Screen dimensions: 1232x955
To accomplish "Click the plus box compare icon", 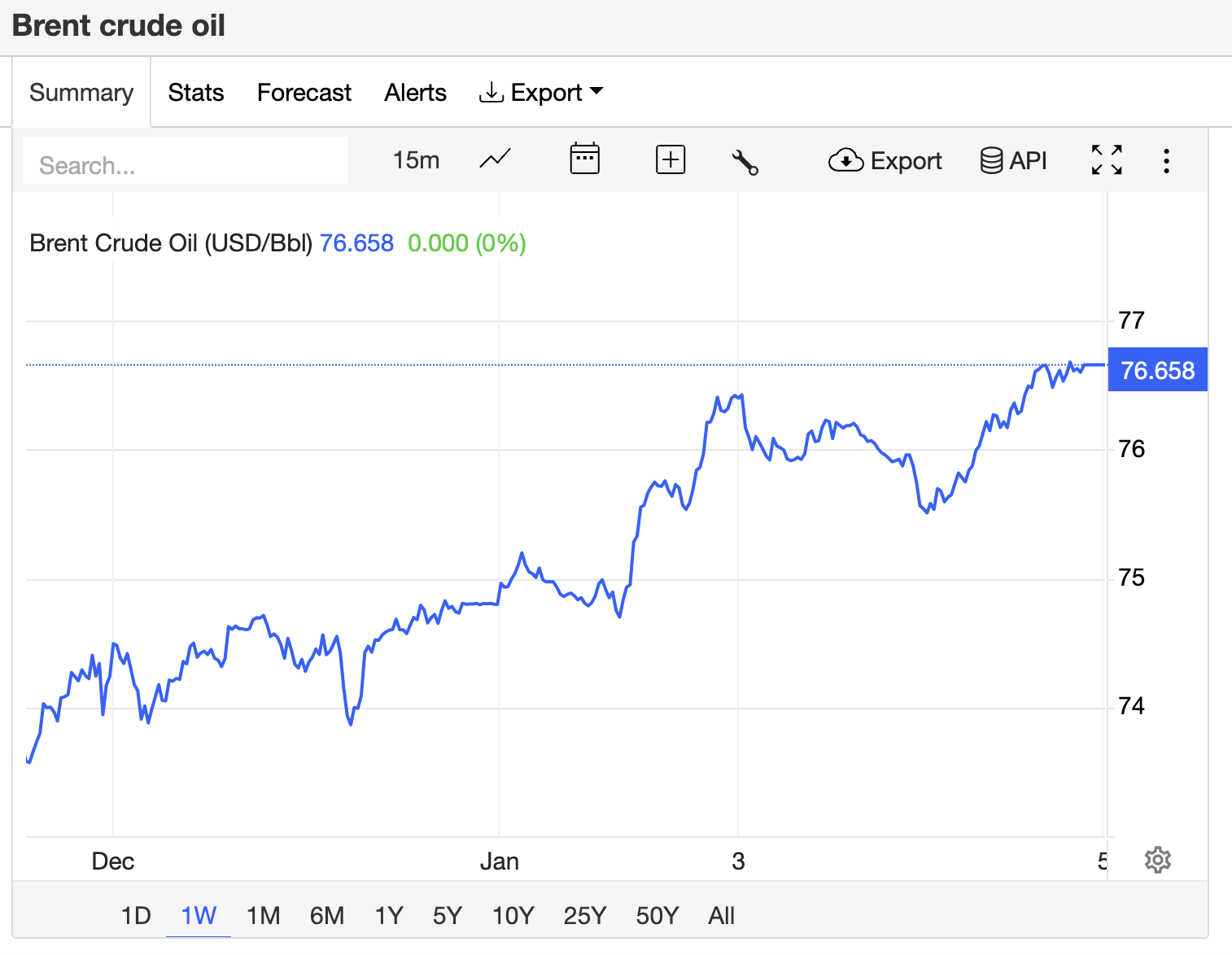I will [x=671, y=159].
